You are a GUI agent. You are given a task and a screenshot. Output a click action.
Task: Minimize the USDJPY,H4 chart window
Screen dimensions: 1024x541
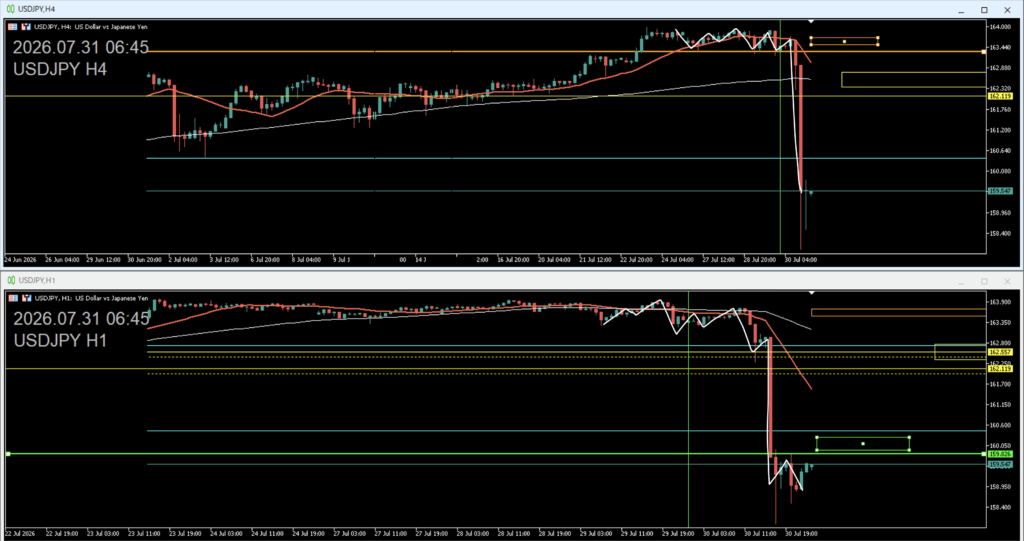click(961, 10)
